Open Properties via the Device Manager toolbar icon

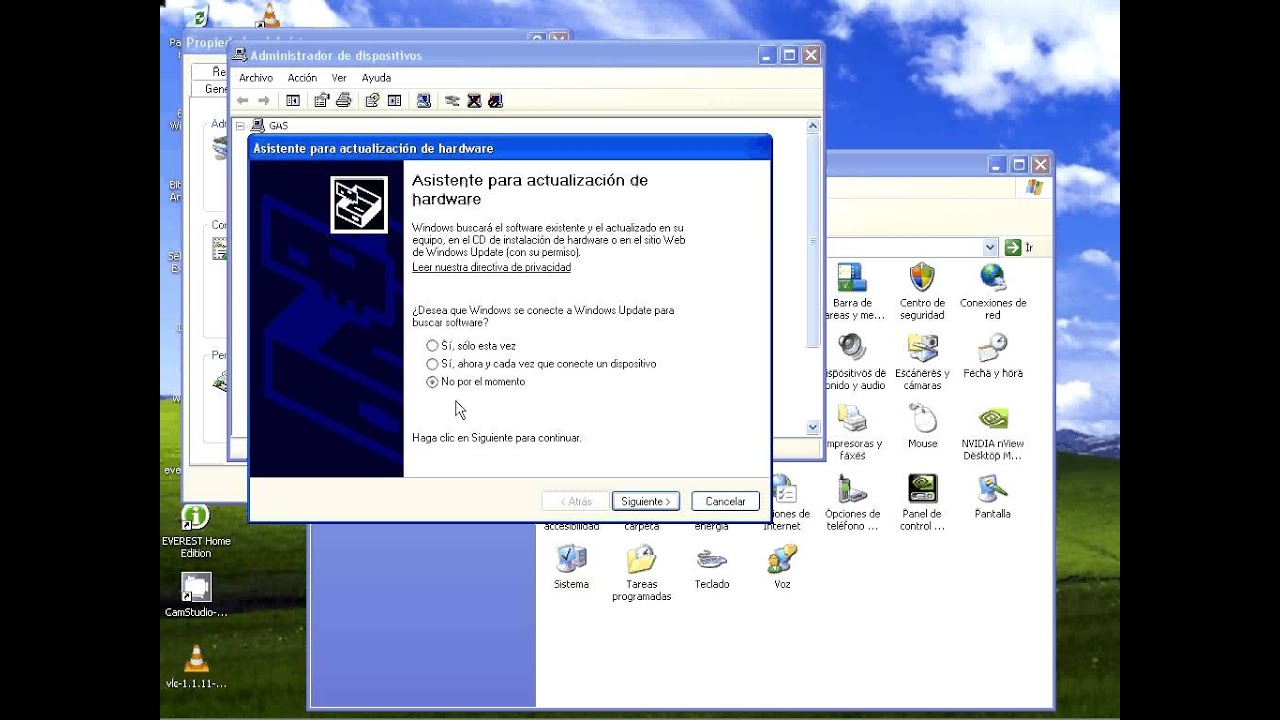click(322, 100)
